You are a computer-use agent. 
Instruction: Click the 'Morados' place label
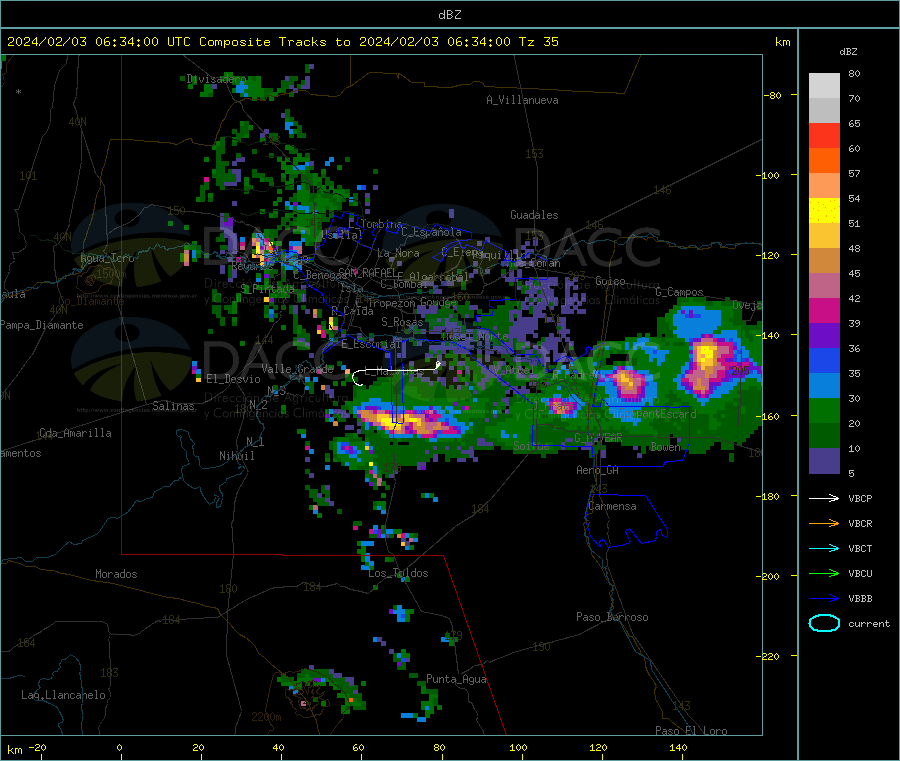(x=116, y=574)
